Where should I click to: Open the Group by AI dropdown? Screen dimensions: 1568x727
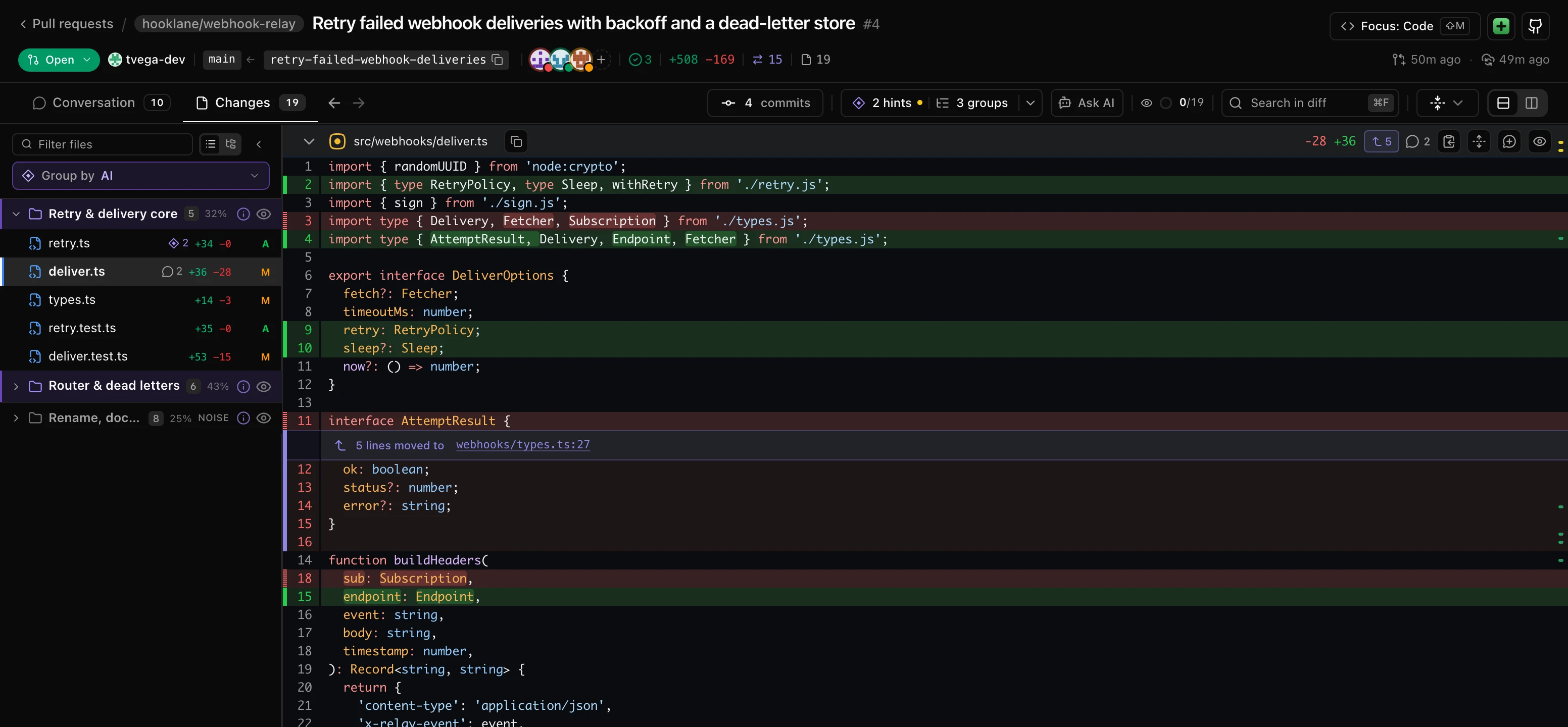click(x=140, y=176)
